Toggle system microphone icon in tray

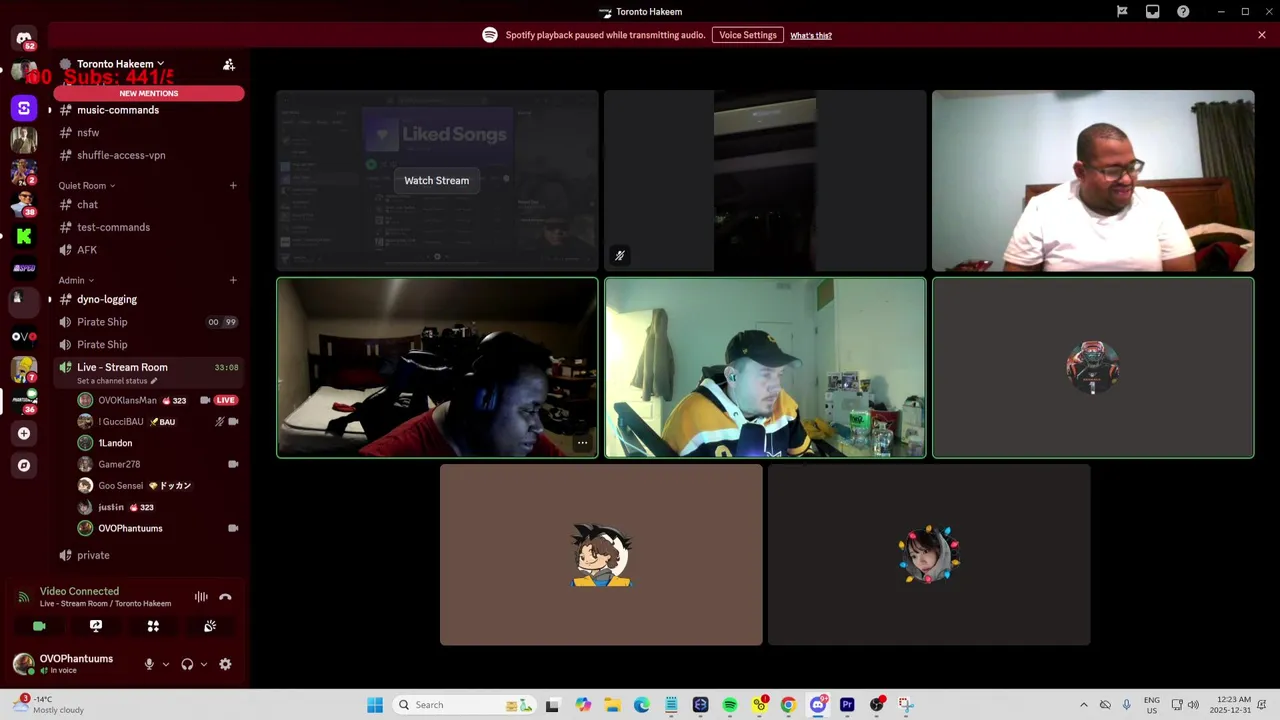coord(1126,705)
